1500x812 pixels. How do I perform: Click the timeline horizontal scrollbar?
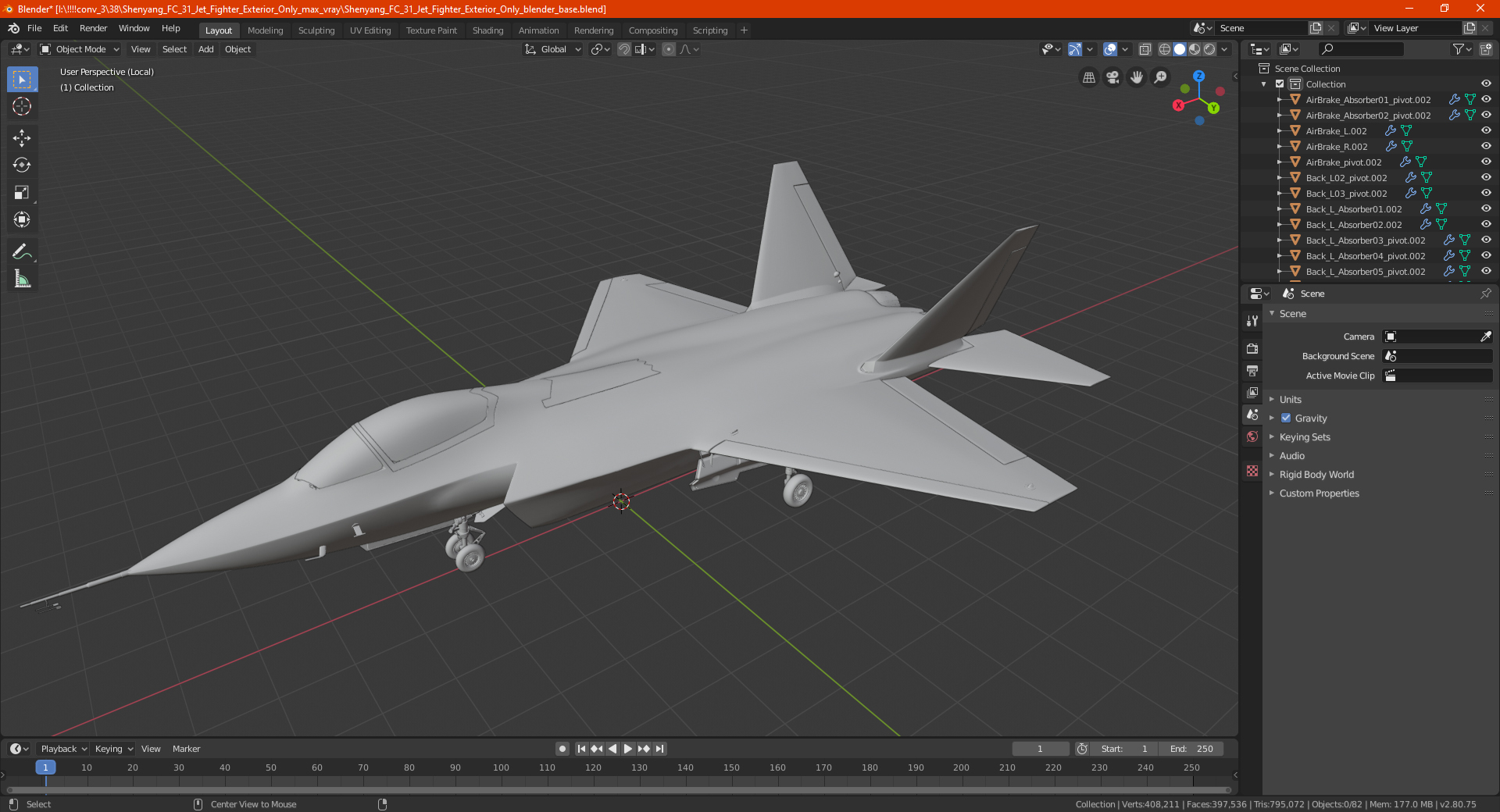coord(619,789)
